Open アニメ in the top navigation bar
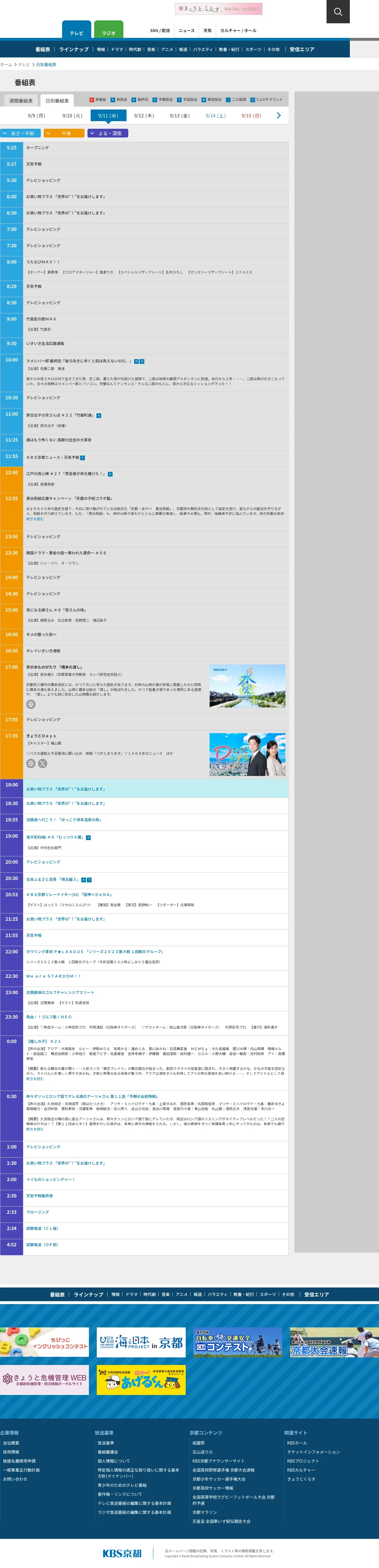379x1568 pixels. point(167,49)
